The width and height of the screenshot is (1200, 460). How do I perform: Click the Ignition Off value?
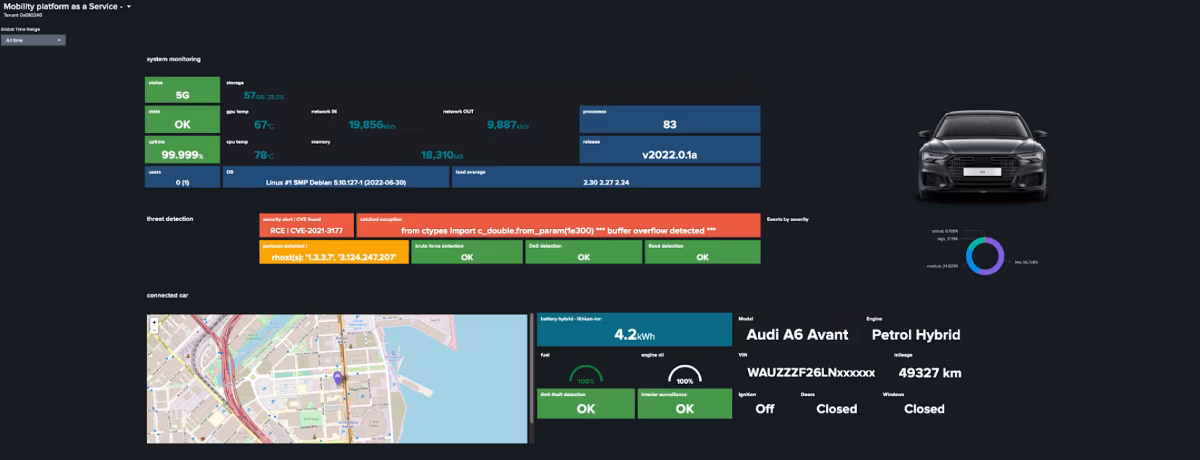pos(765,408)
